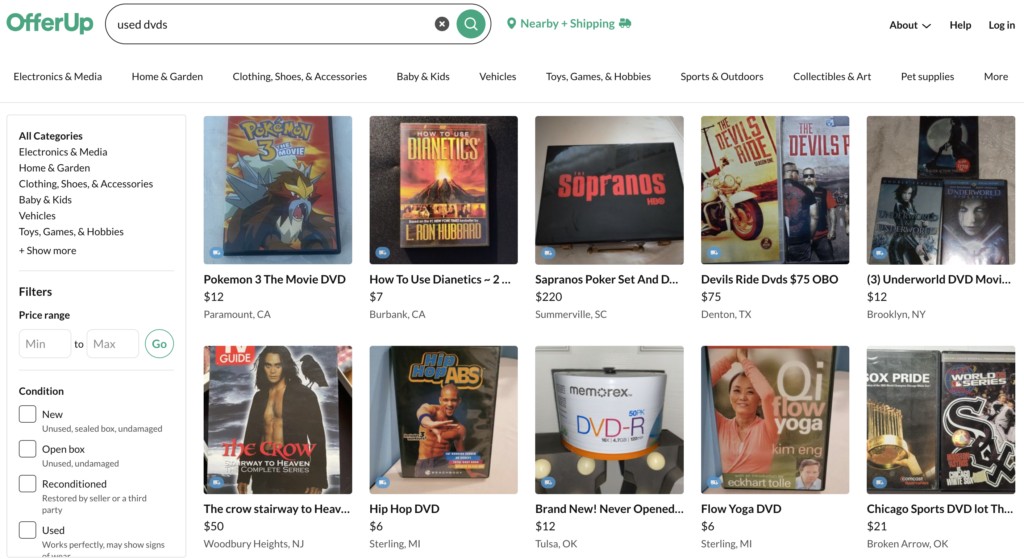The image size is (1024, 559).
Task: Click shipping badge on Hip Hop Abs image
Action: pyautogui.click(x=382, y=482)
